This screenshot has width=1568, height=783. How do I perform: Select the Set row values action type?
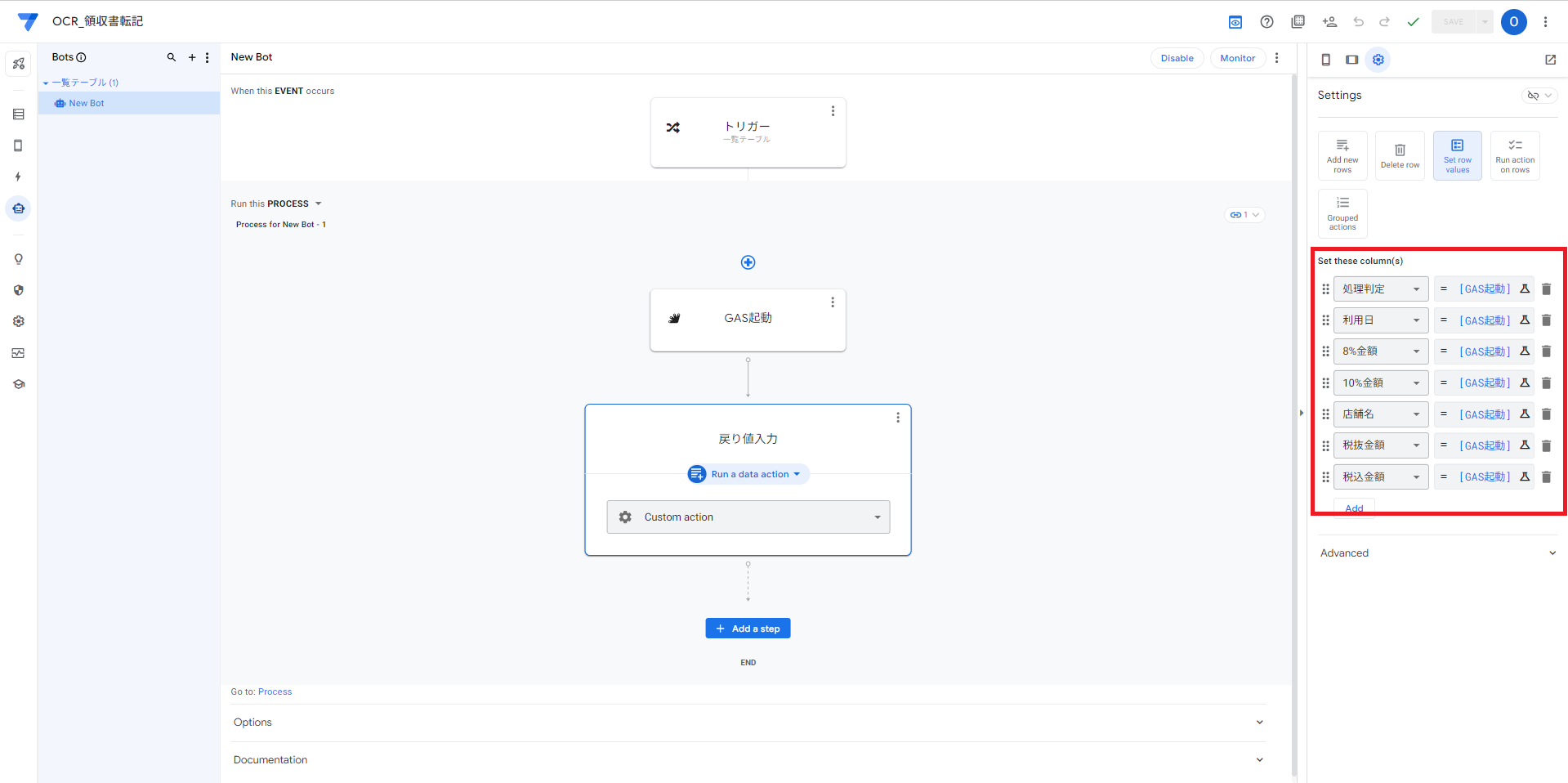click(x=1458, y=156)
